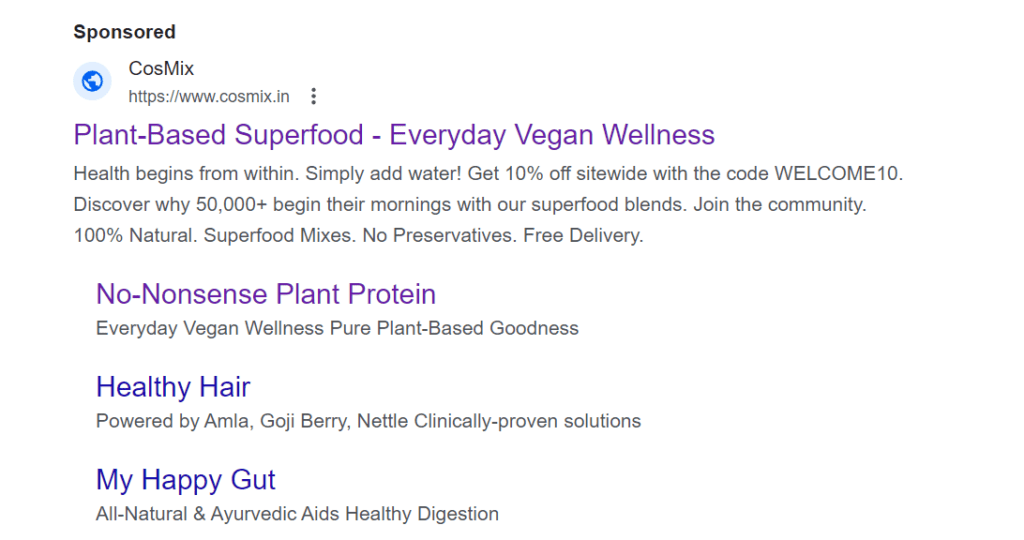Click the WELCOME10 promo code text
Image resolution: width=1024 pixels, height=540 pixels.
pyautogui.click(x=838, y=173)
